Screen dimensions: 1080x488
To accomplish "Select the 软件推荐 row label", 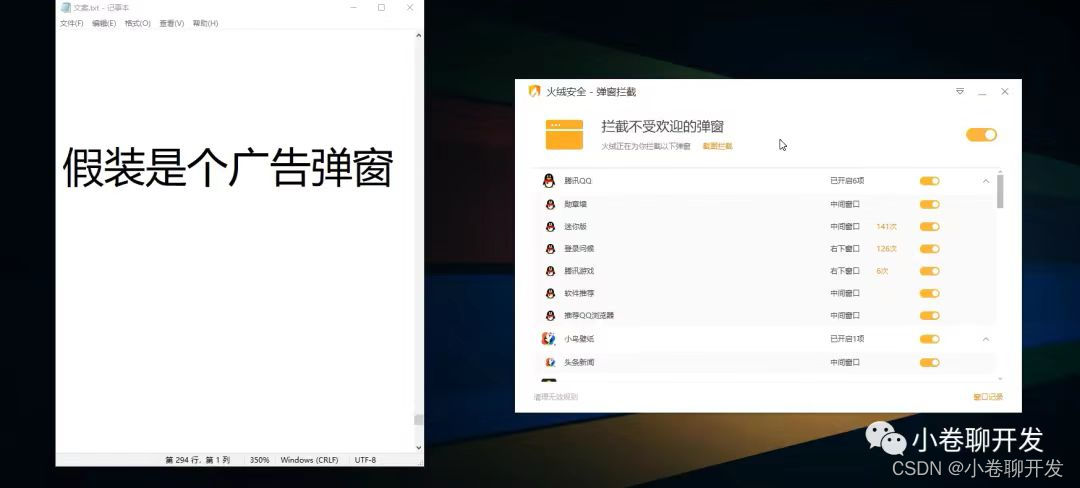I will (x=579, y=293).
